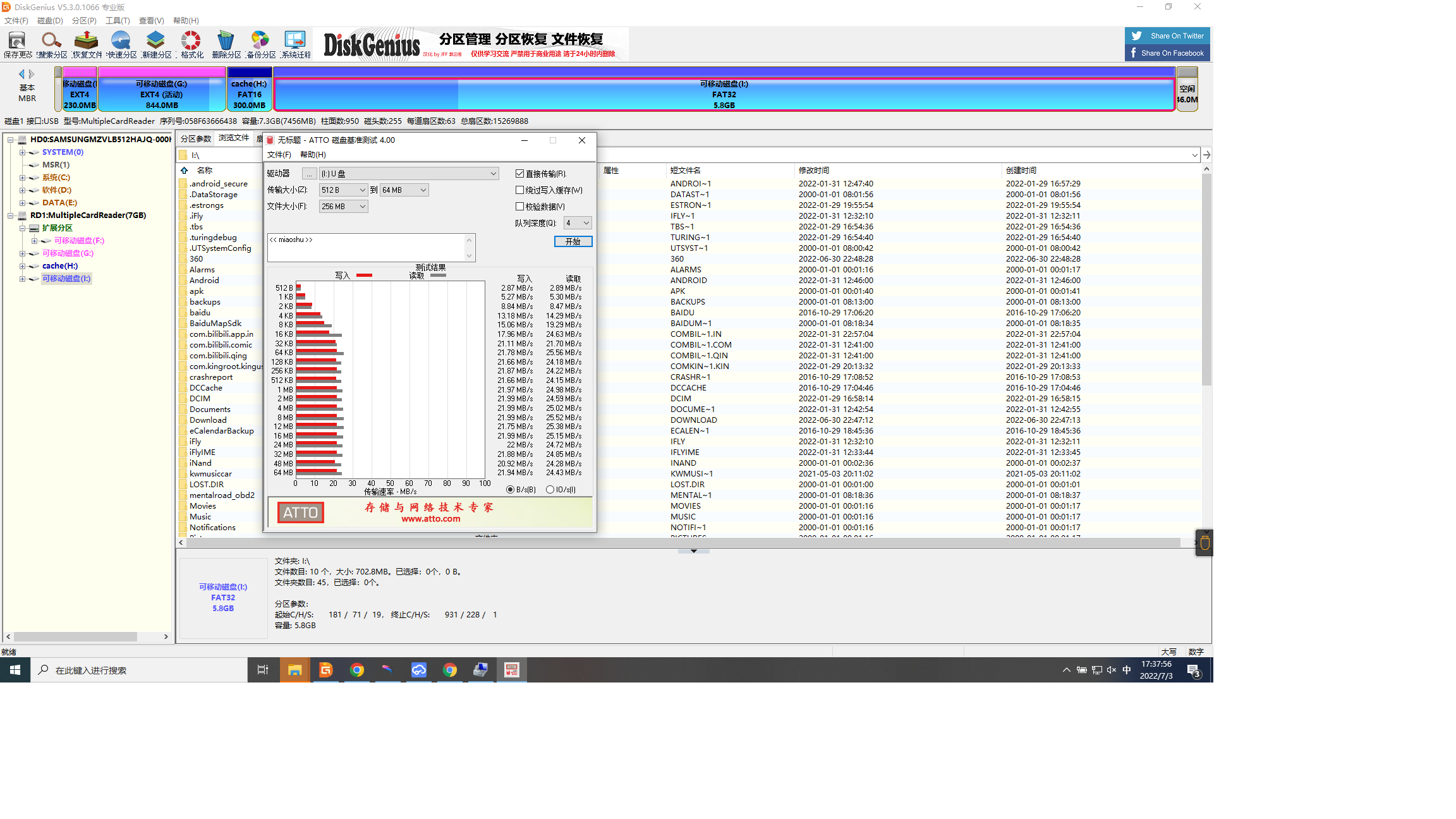The height and width of the screenshot is (819, 1456).
Task: Select the IO/s radio button
Action: pyautogui.click(x=550, y=490)
